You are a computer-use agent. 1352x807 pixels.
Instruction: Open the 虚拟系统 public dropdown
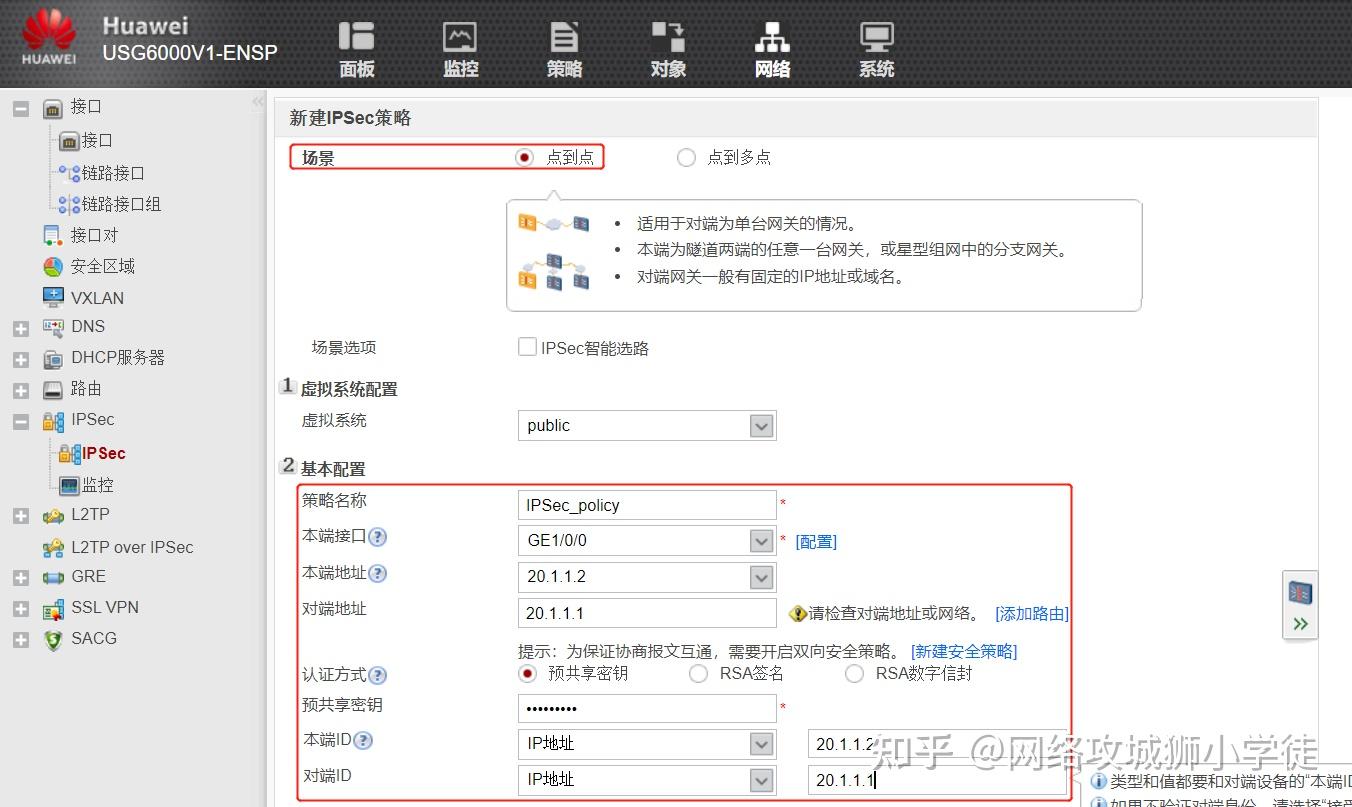coord(763,425)
